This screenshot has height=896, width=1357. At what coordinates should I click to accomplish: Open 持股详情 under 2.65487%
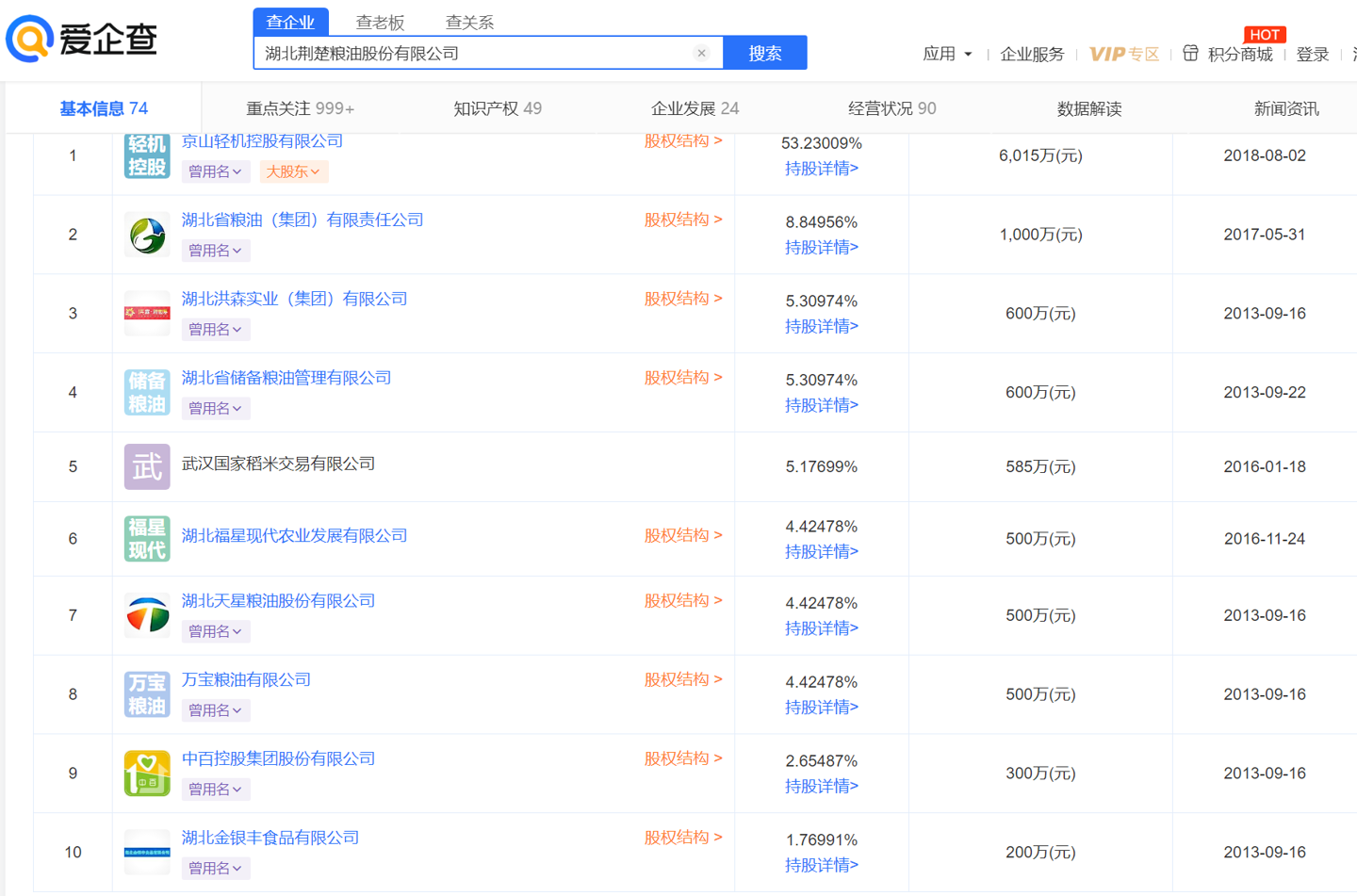[822, 786]
